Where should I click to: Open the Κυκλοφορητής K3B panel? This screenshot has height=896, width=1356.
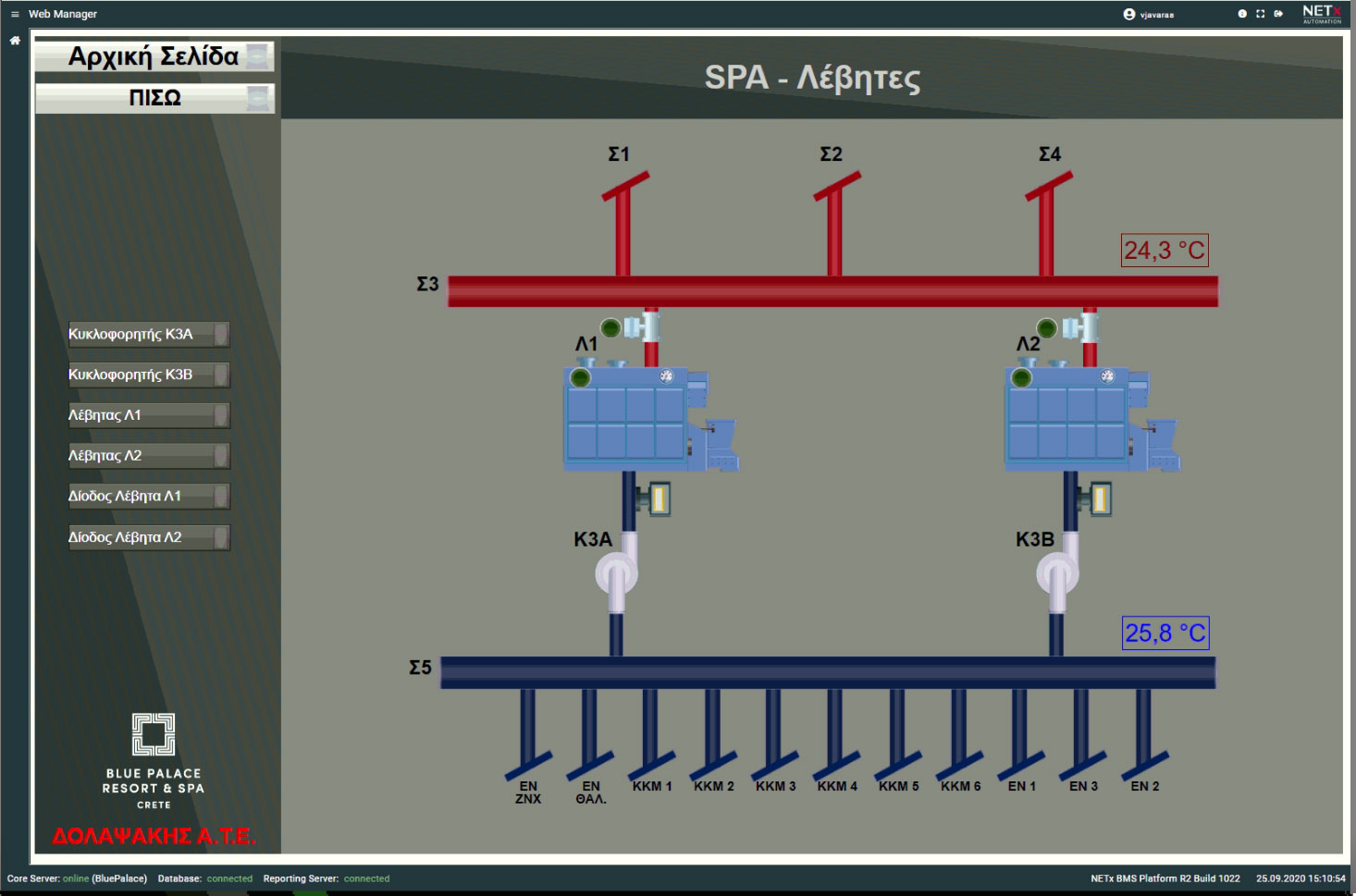click(148, 374)
